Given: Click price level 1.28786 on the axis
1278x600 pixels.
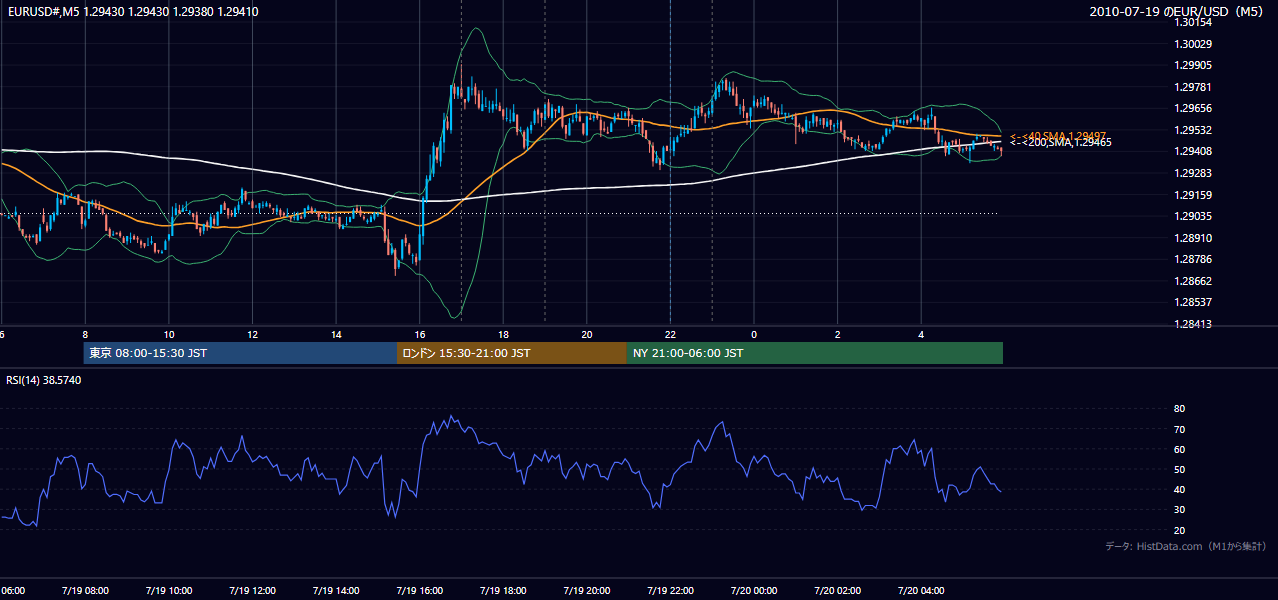Looking at the screenshot, I should 1193,259.
